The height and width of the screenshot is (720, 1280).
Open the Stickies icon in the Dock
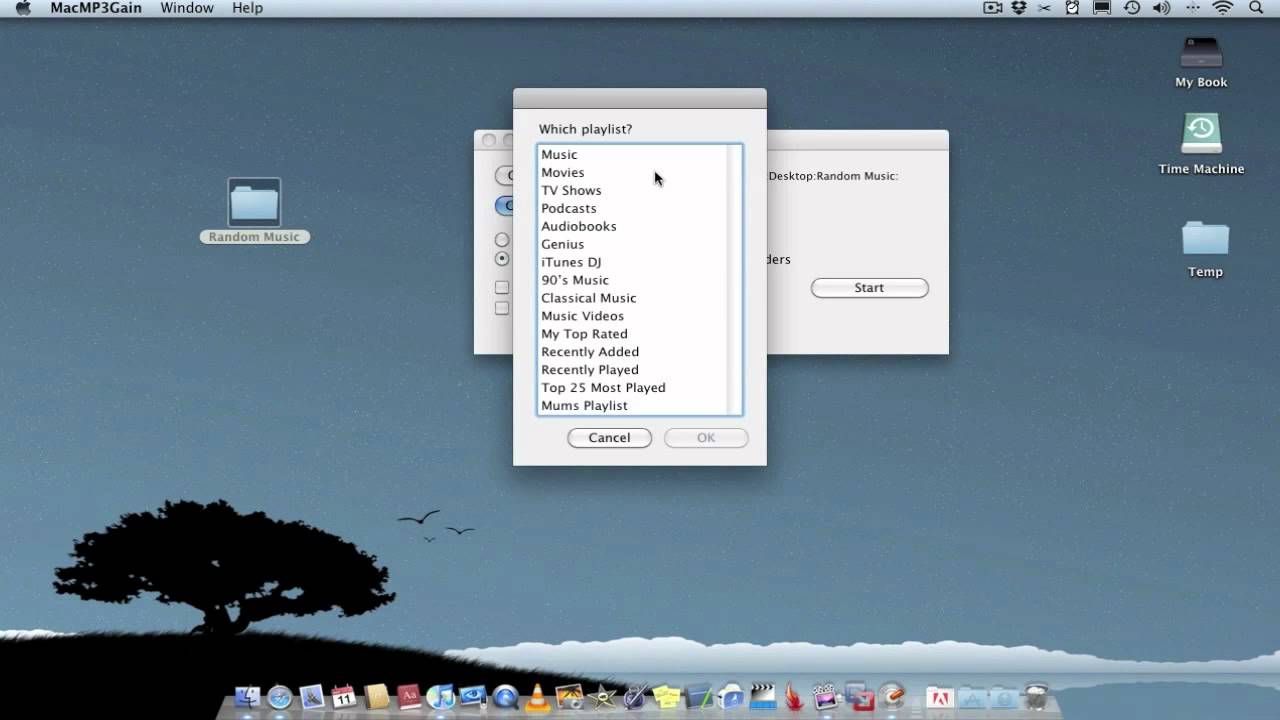coord(666,697)
